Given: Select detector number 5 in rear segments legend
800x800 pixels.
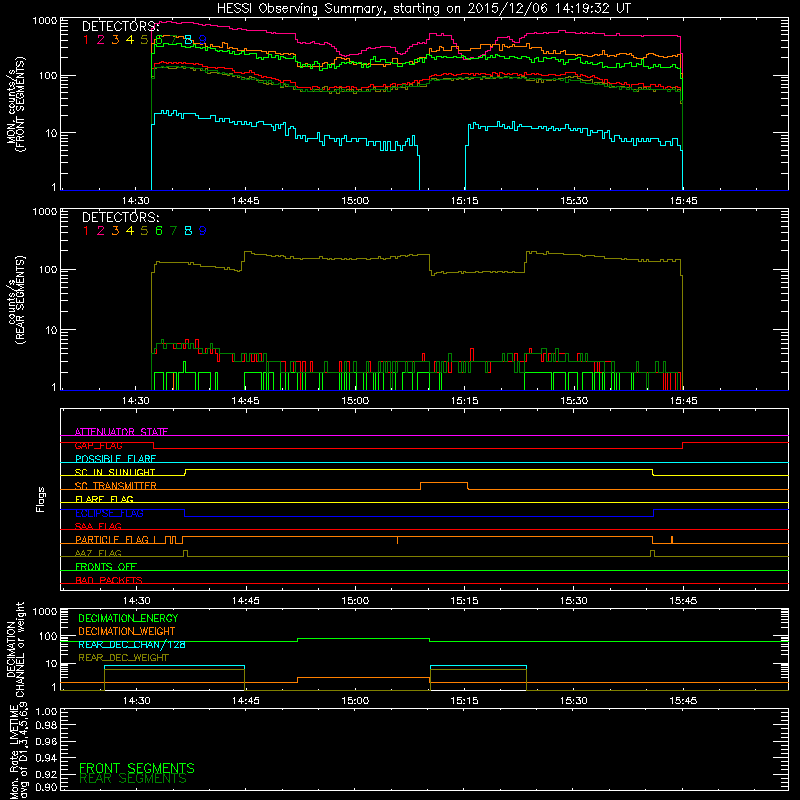Looking at the screenshot, I should click(144, 231).
